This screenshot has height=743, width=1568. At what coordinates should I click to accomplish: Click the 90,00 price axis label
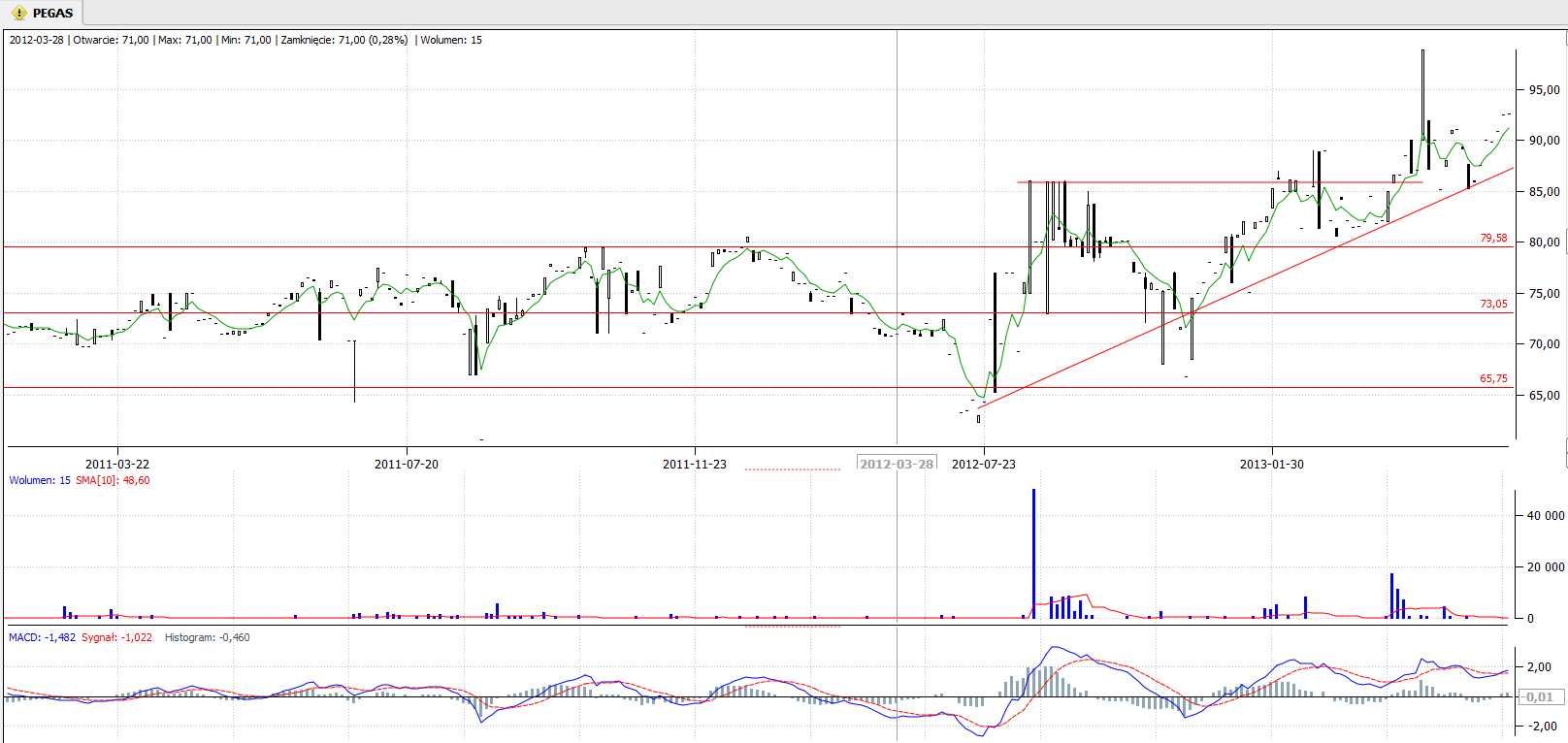coord(1545,141)
